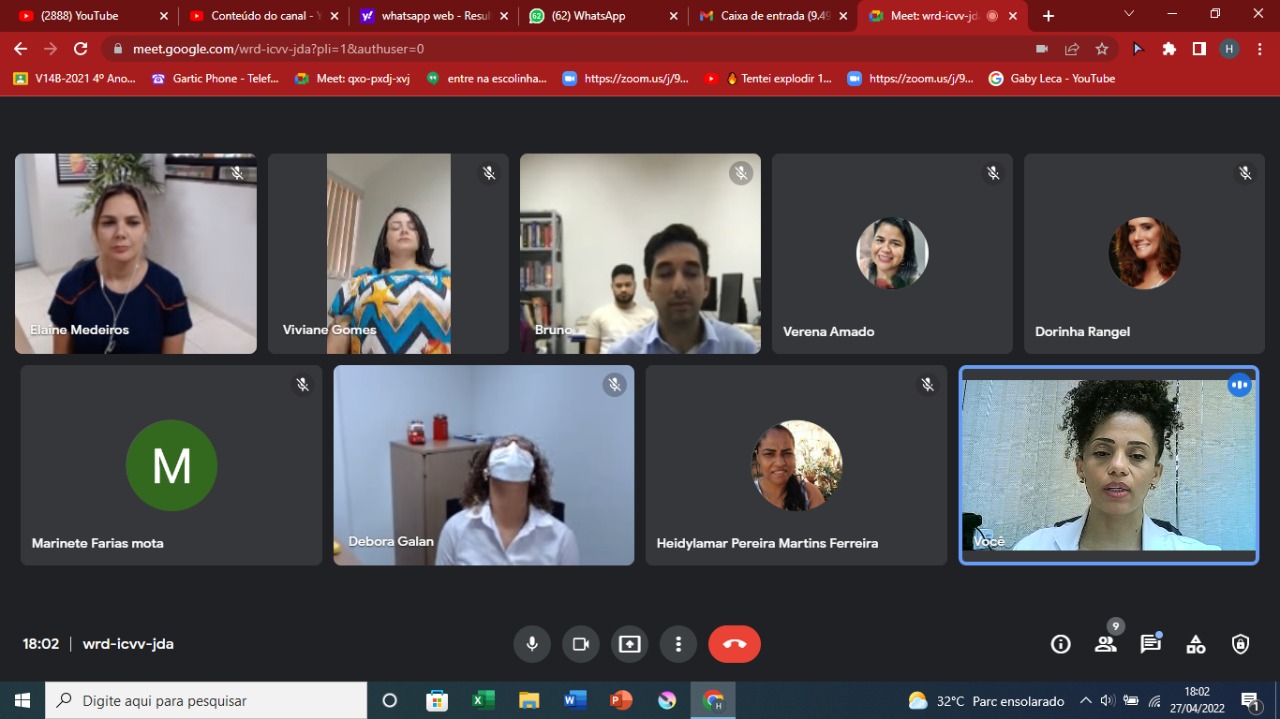
Task: Mute the microphone in Meet controls
Action: click(532, 644)
